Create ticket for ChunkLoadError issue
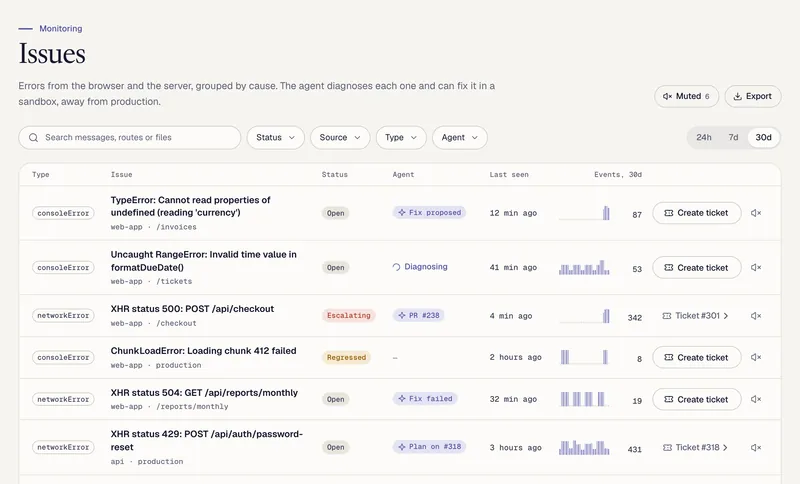This screenshot has height=484, width=800. [696, 358]
